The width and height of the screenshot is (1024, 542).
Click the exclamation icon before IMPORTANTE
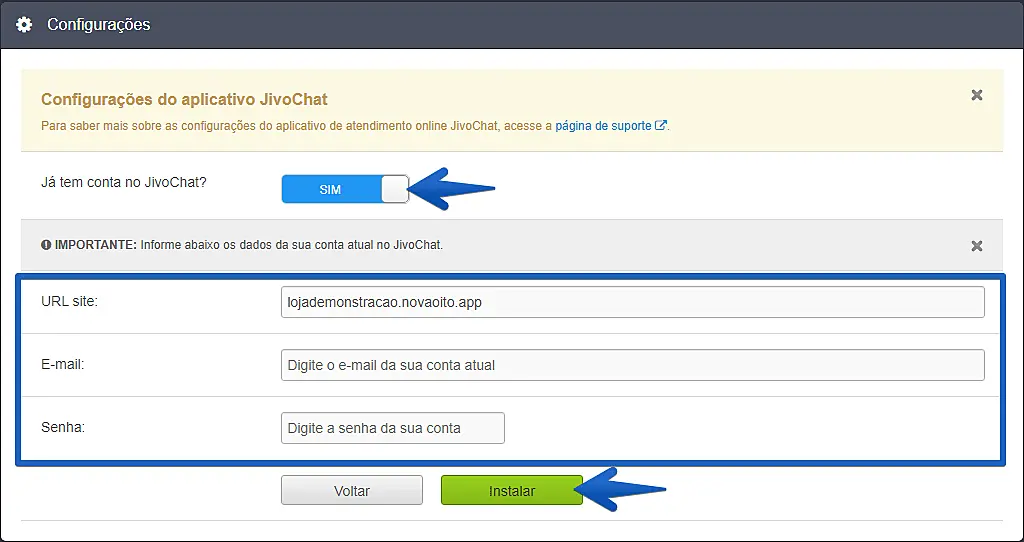pyautogui.click(x=46, y=246)
